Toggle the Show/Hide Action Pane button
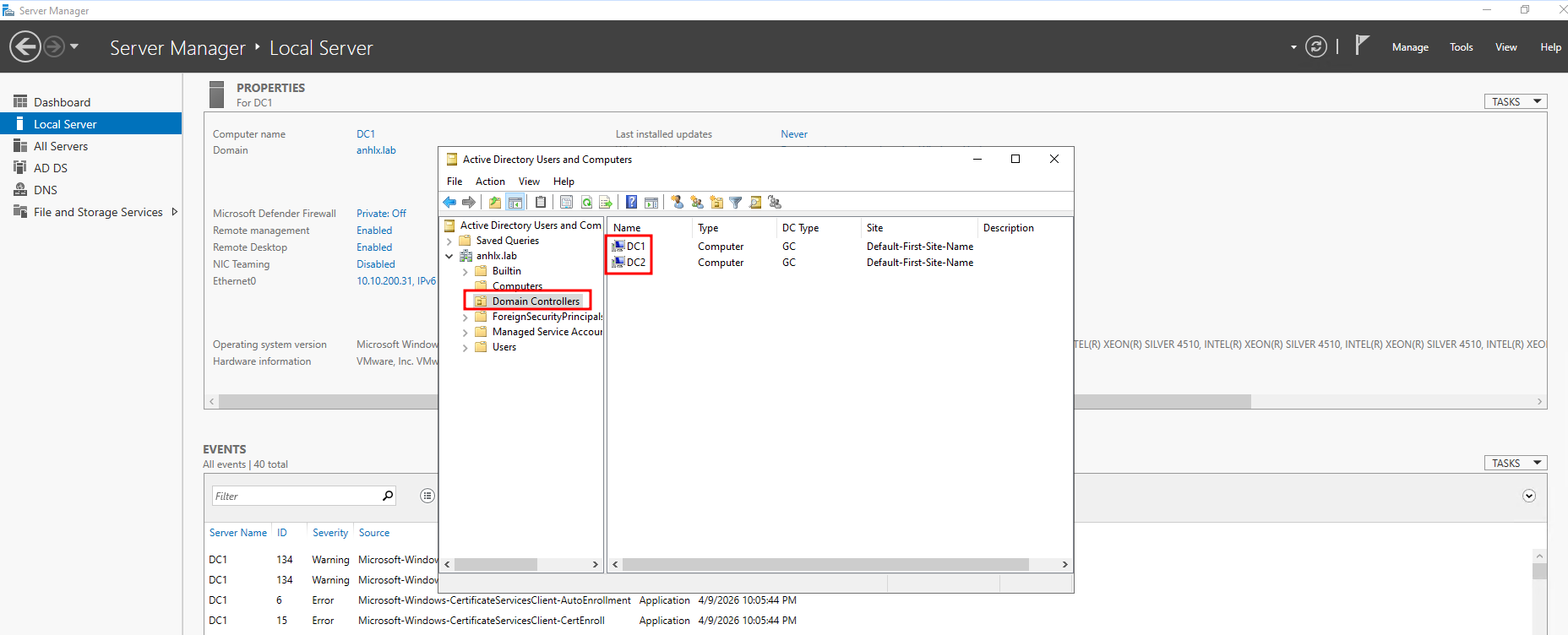Image resolution: width=1568 pixels, height=635 pixels. point(651,203)
